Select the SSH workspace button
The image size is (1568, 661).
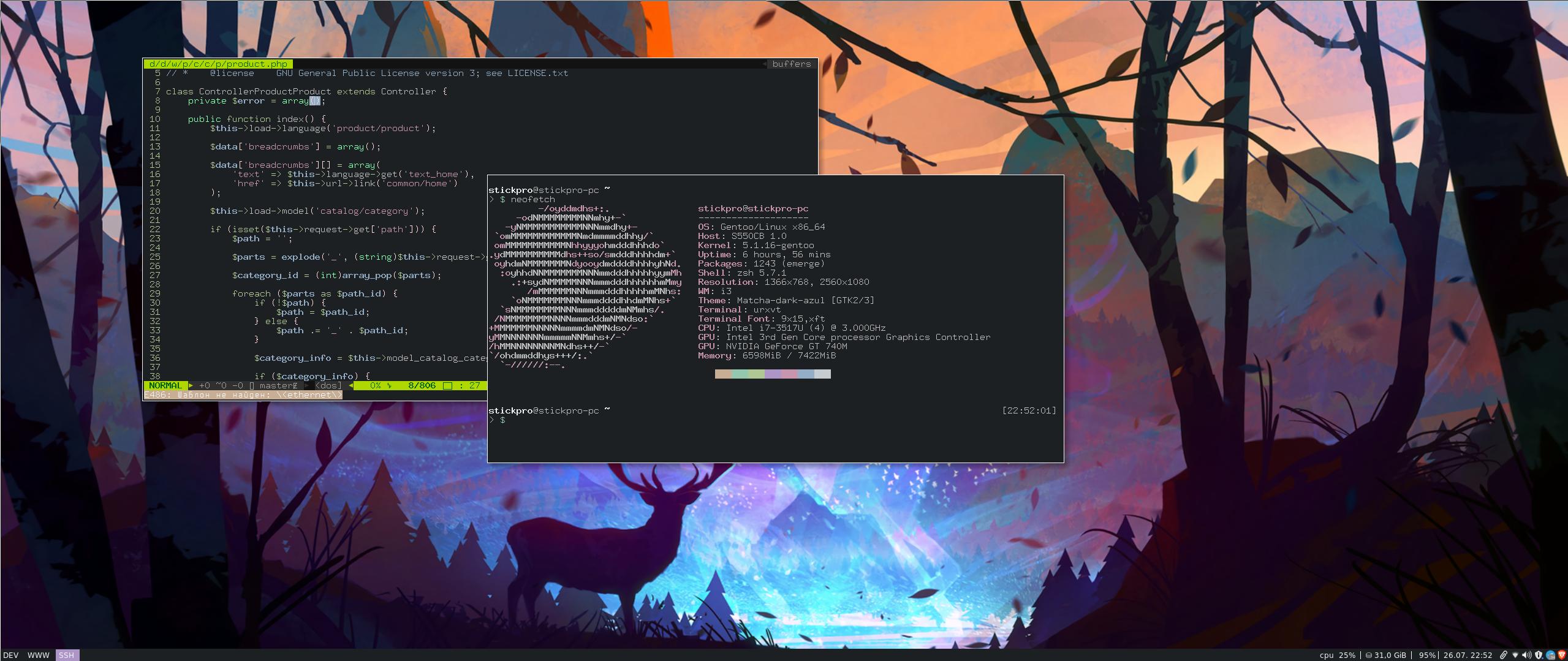click(x=67, y=655)
